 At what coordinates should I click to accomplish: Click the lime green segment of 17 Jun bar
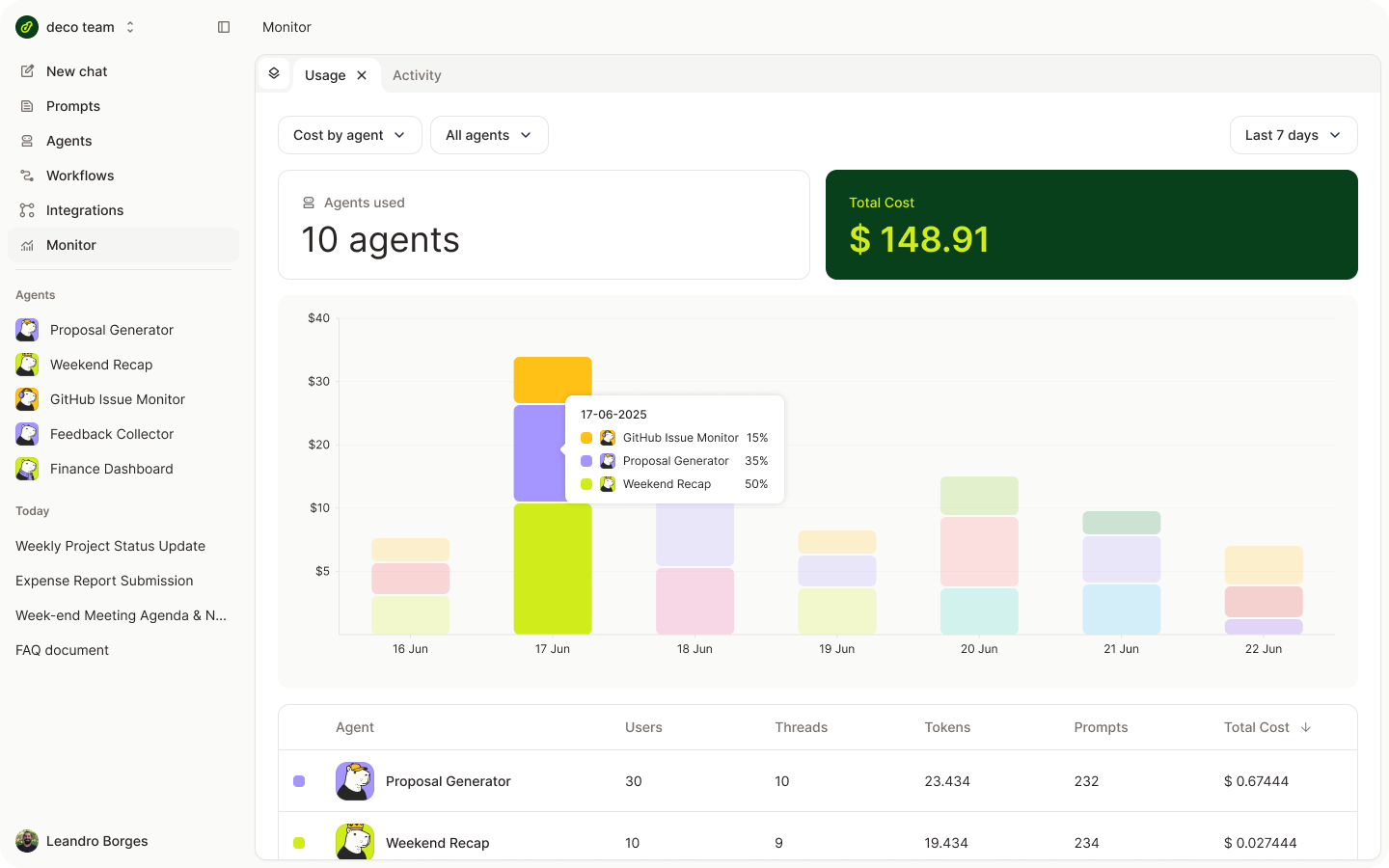tap(552, 569)
